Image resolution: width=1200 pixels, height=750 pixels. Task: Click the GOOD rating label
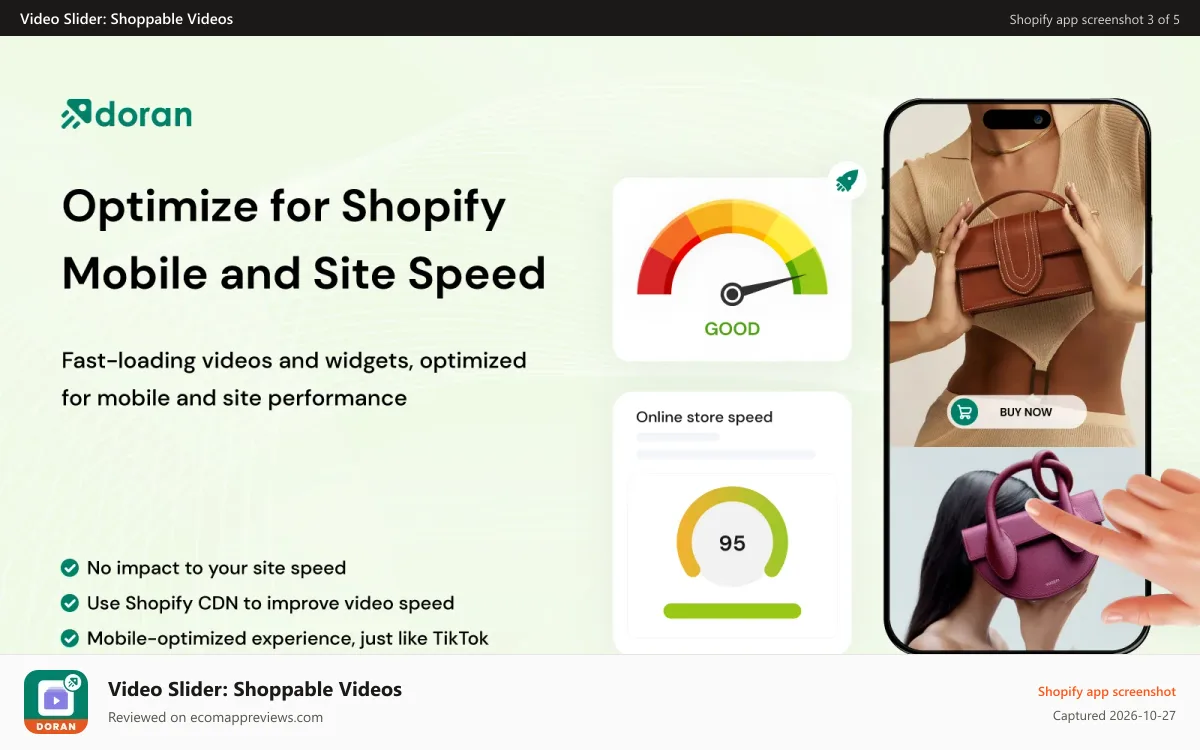(x=732, y=329)
